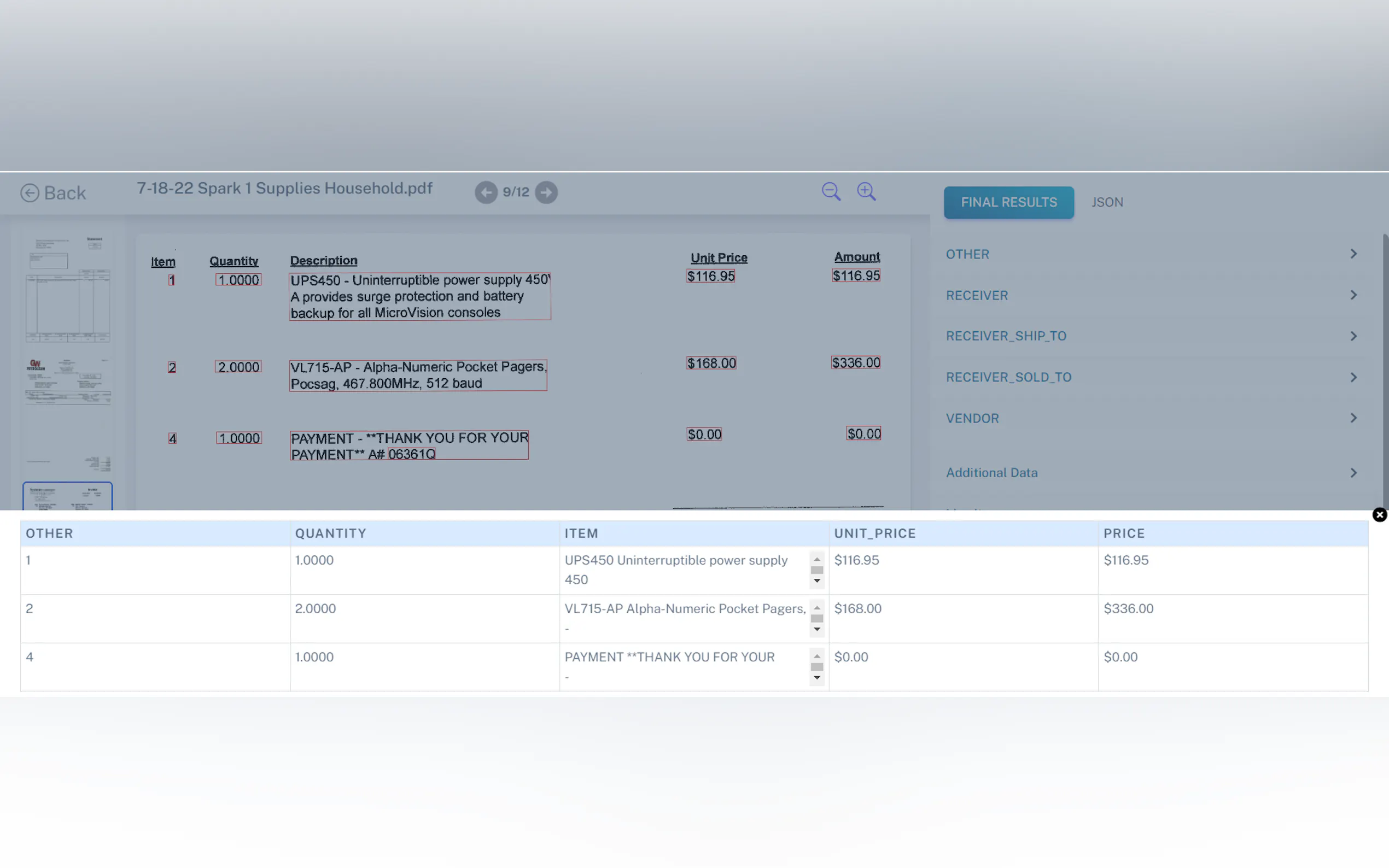The image size is (1389, 868).
Task: Close the line items table panel
Action: pos(1379,514)
